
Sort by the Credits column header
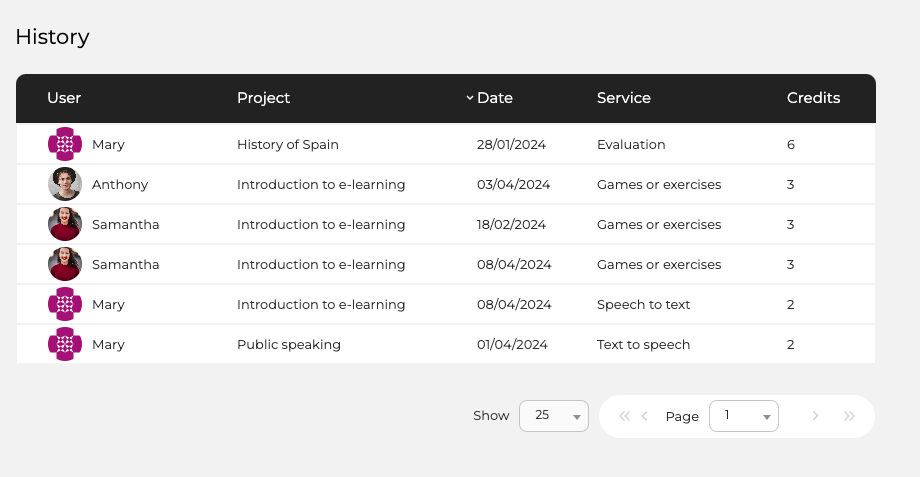click(813, 98)
